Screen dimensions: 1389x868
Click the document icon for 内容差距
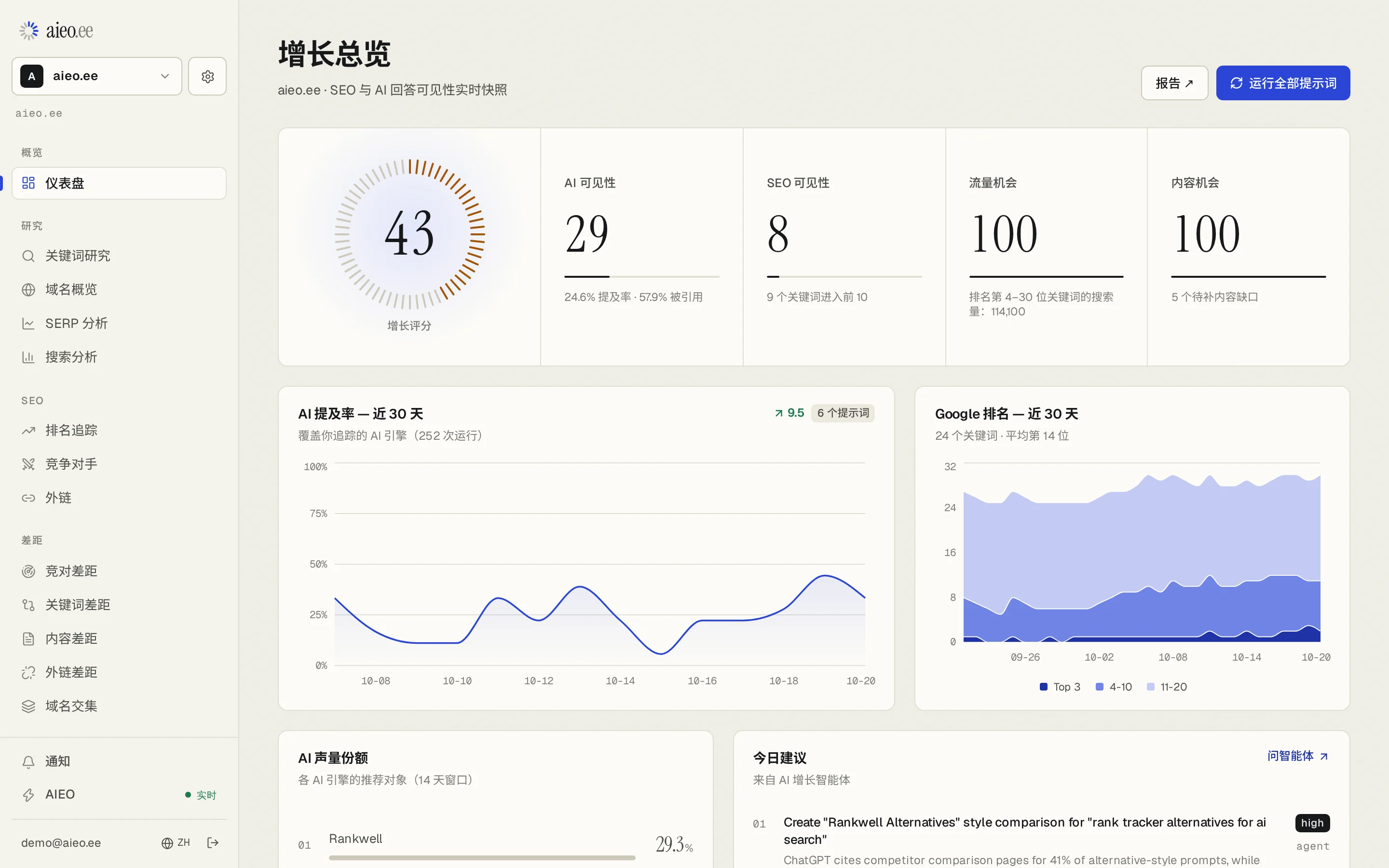click(28, 639)
